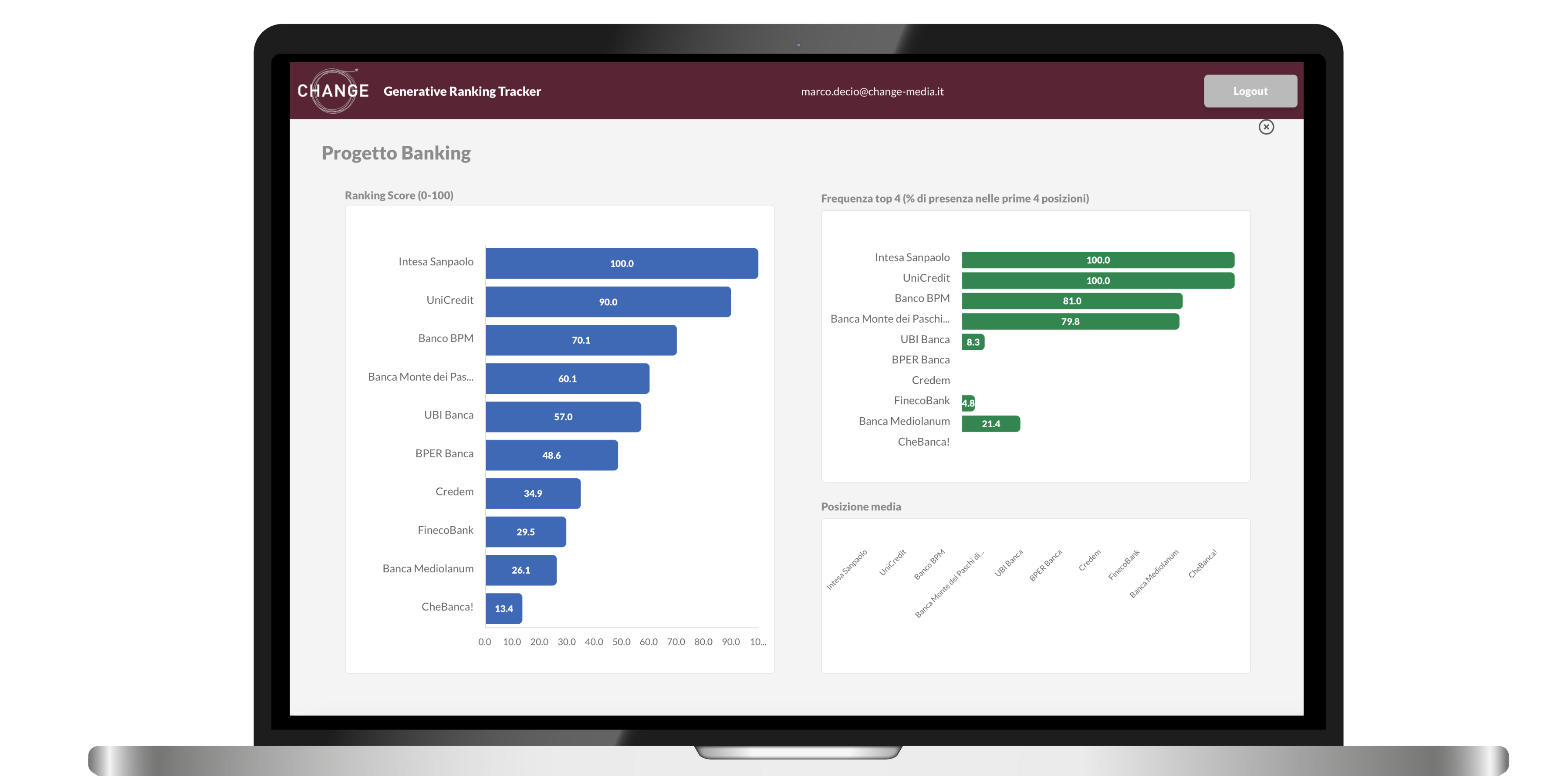Click Banco BPM label in Frequenza chart
This screenshot has width=1568, height=784.
pos(922,298)
